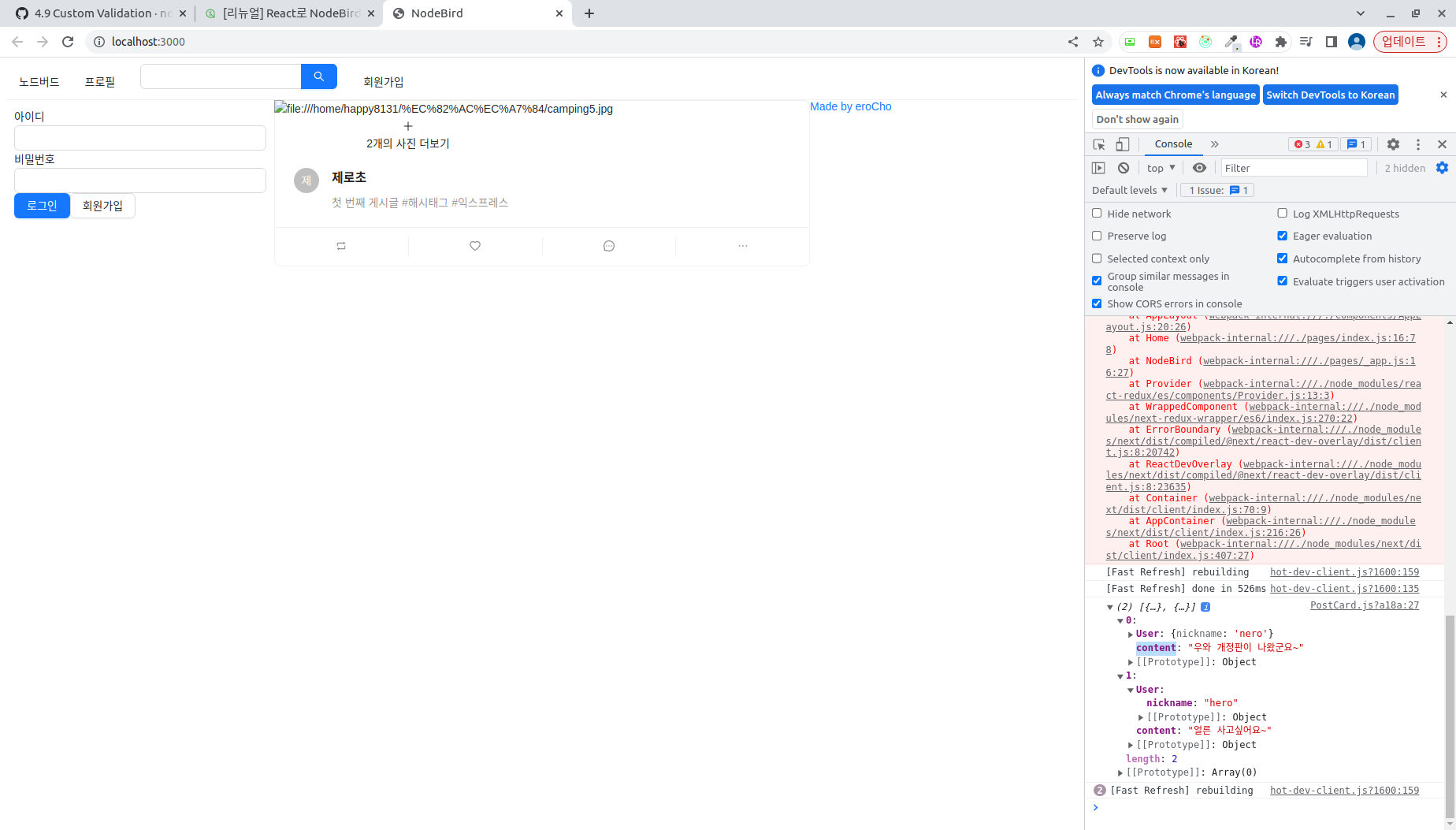Activate DevTools inspect element picker

point(1099,144)
